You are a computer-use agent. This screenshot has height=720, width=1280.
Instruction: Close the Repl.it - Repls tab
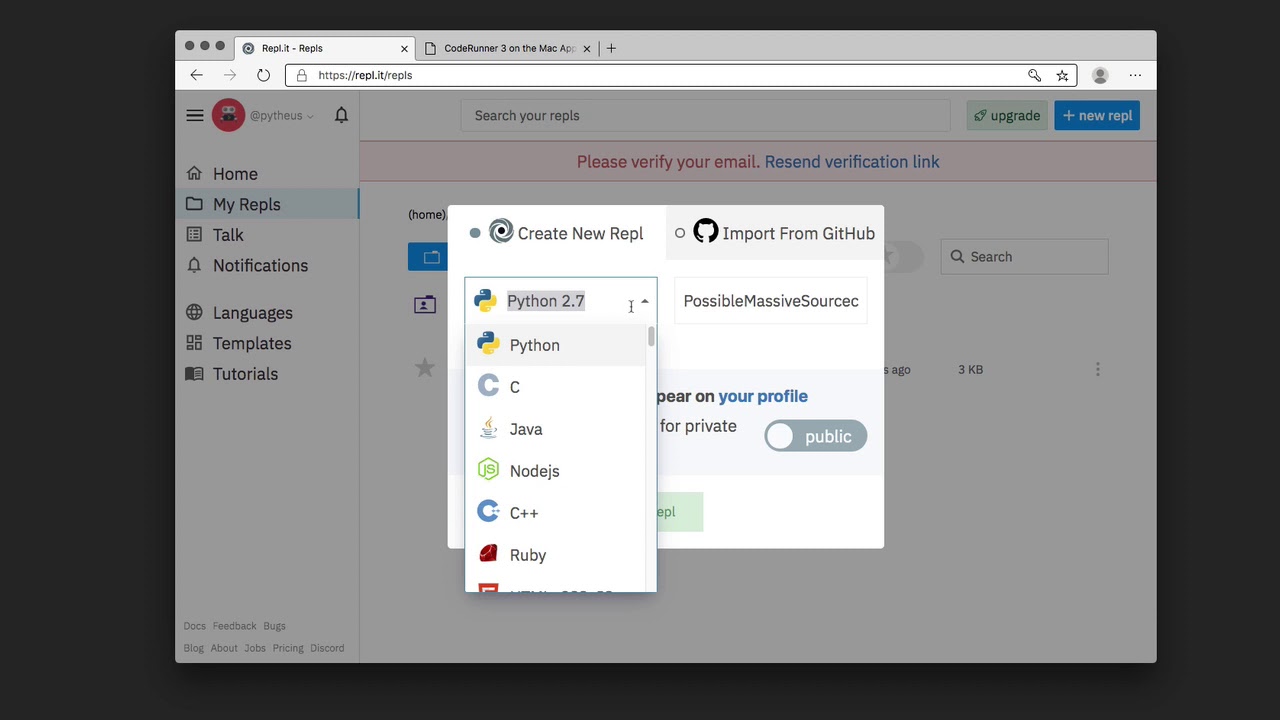pyautogui.click(x=404, y=48)
